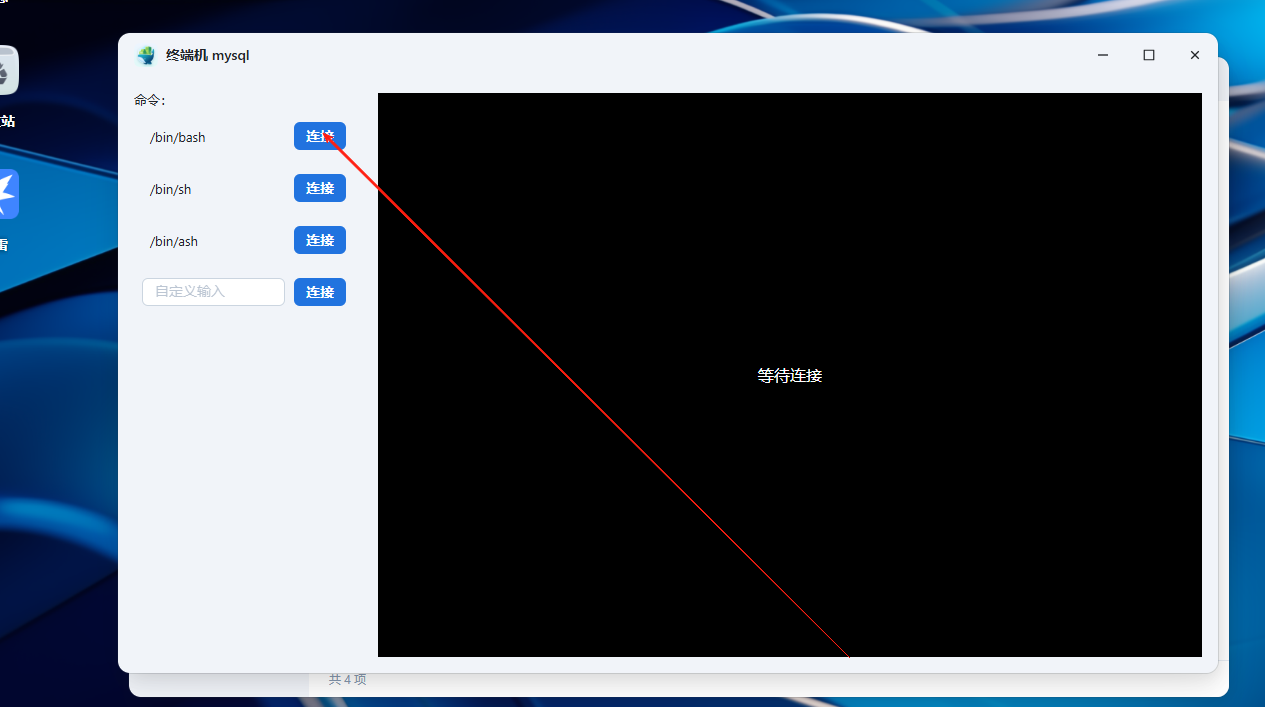Click the 等待连接 text in terminal
Image resolution: width=1265 pixels, height=707 pixels.
[x=790, y=376]
